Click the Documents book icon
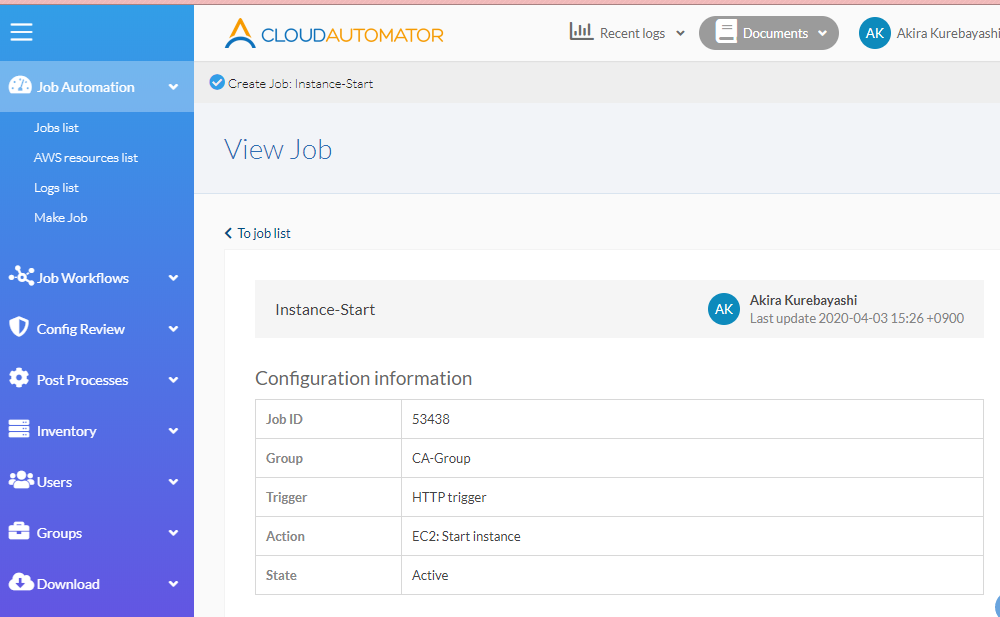This screenshot has width=1000, height=617. click(726, 32)
